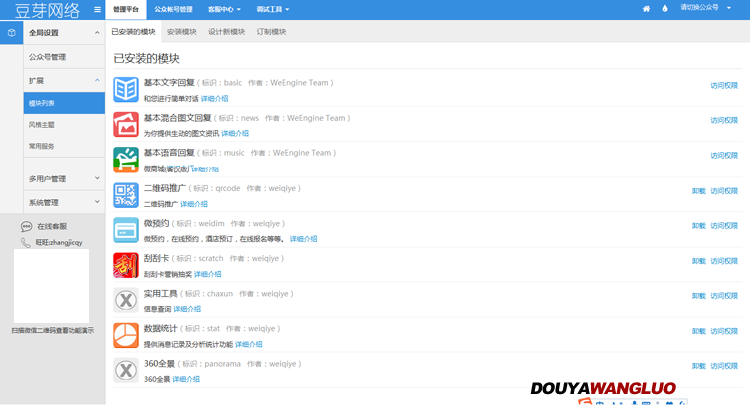Screen dimensions: 750x405
Task: Click the basic text reply module icon
Action: click(x=126, y=89)
